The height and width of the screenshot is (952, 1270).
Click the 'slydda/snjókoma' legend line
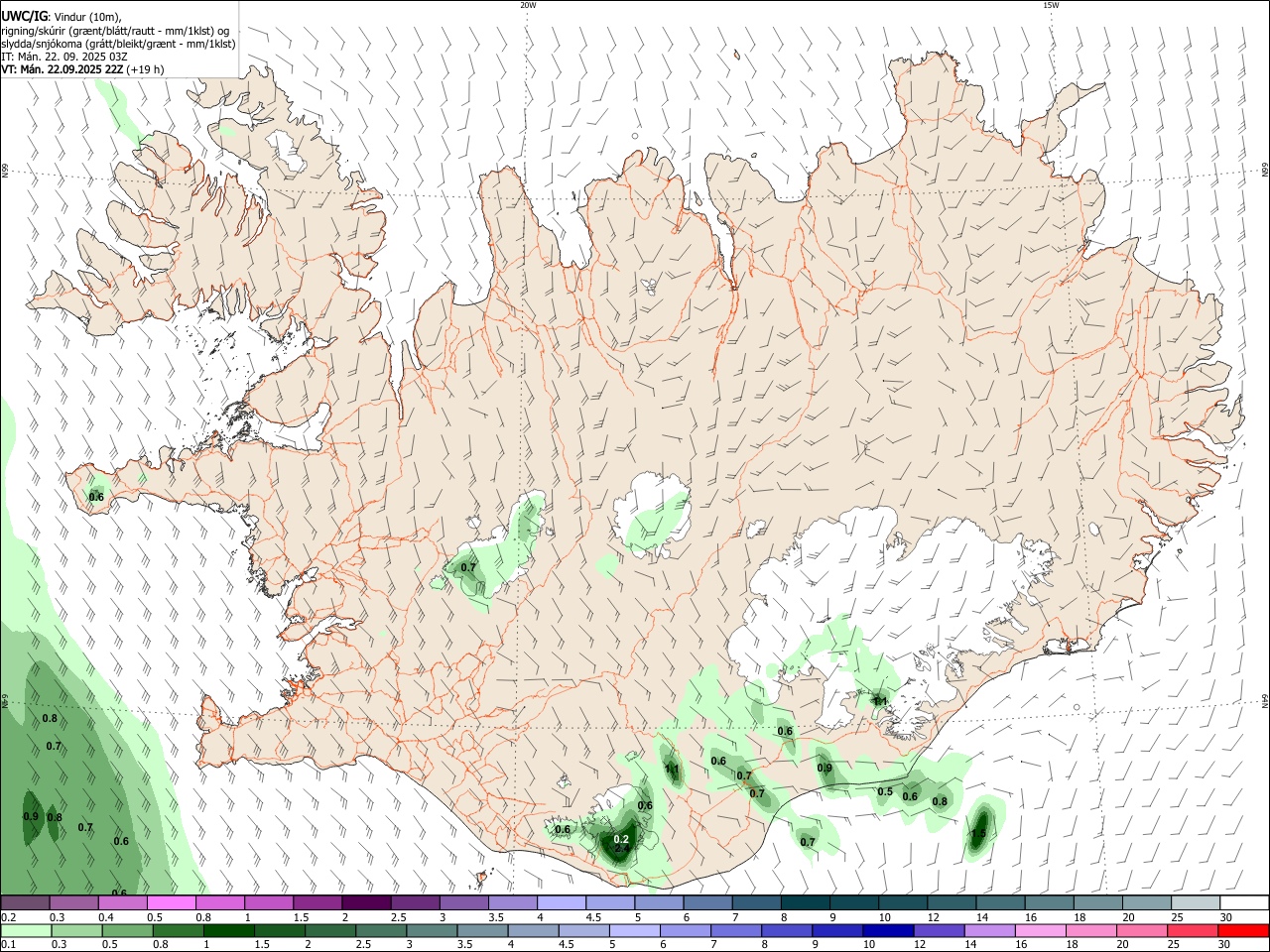coord(118,44)
